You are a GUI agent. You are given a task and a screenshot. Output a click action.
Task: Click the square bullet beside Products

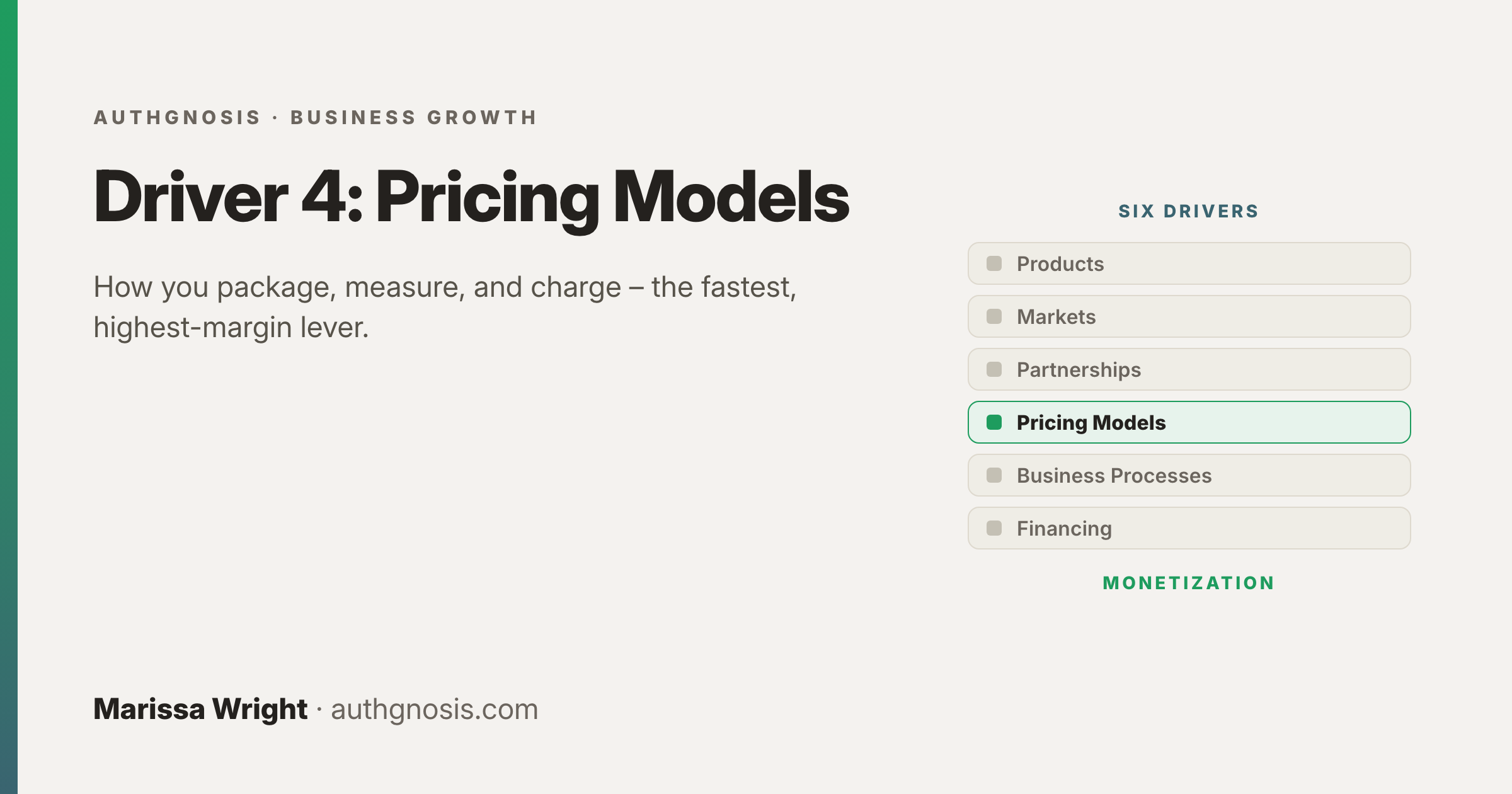[x=994, y=263]
